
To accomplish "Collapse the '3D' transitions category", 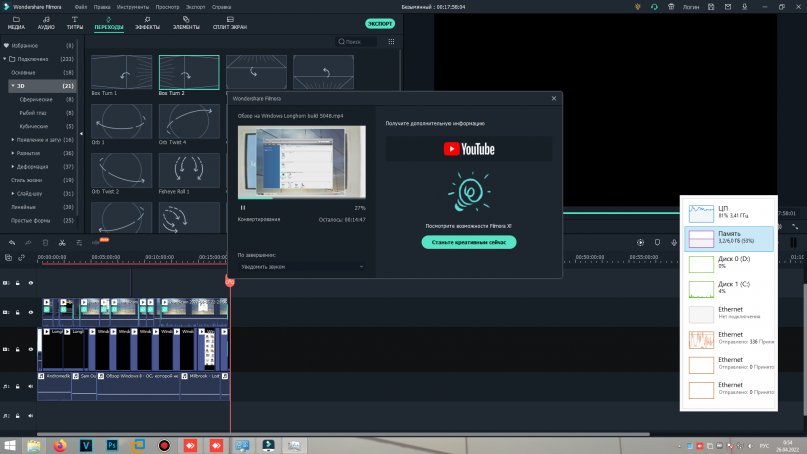I will 11,86.
